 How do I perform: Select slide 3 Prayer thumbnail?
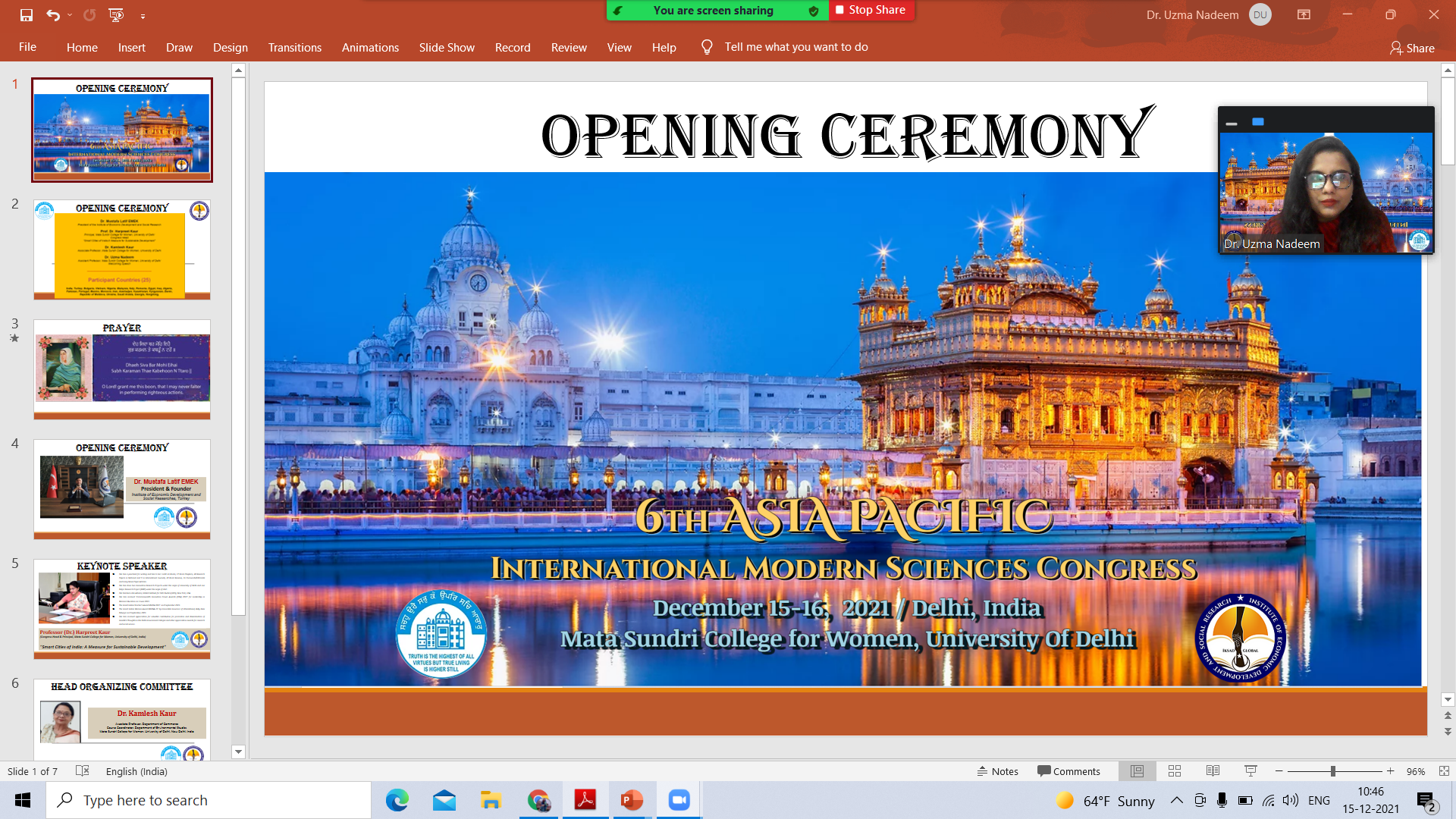[122, 369]
